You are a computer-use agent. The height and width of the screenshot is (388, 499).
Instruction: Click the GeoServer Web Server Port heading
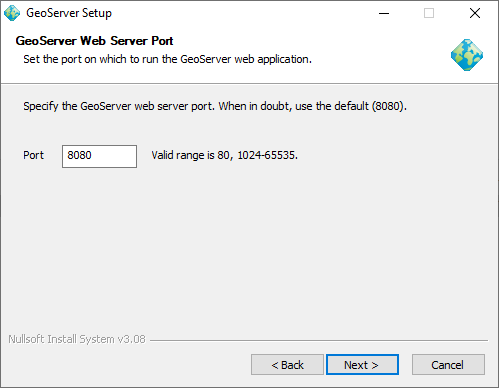click(94, 41)
